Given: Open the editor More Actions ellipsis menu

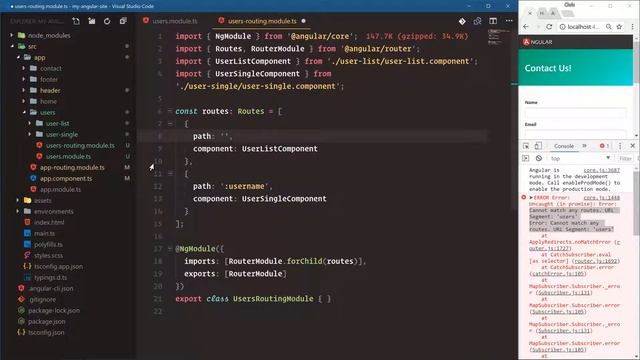Looking at the screenshot, I should click(x=509, y=21).
